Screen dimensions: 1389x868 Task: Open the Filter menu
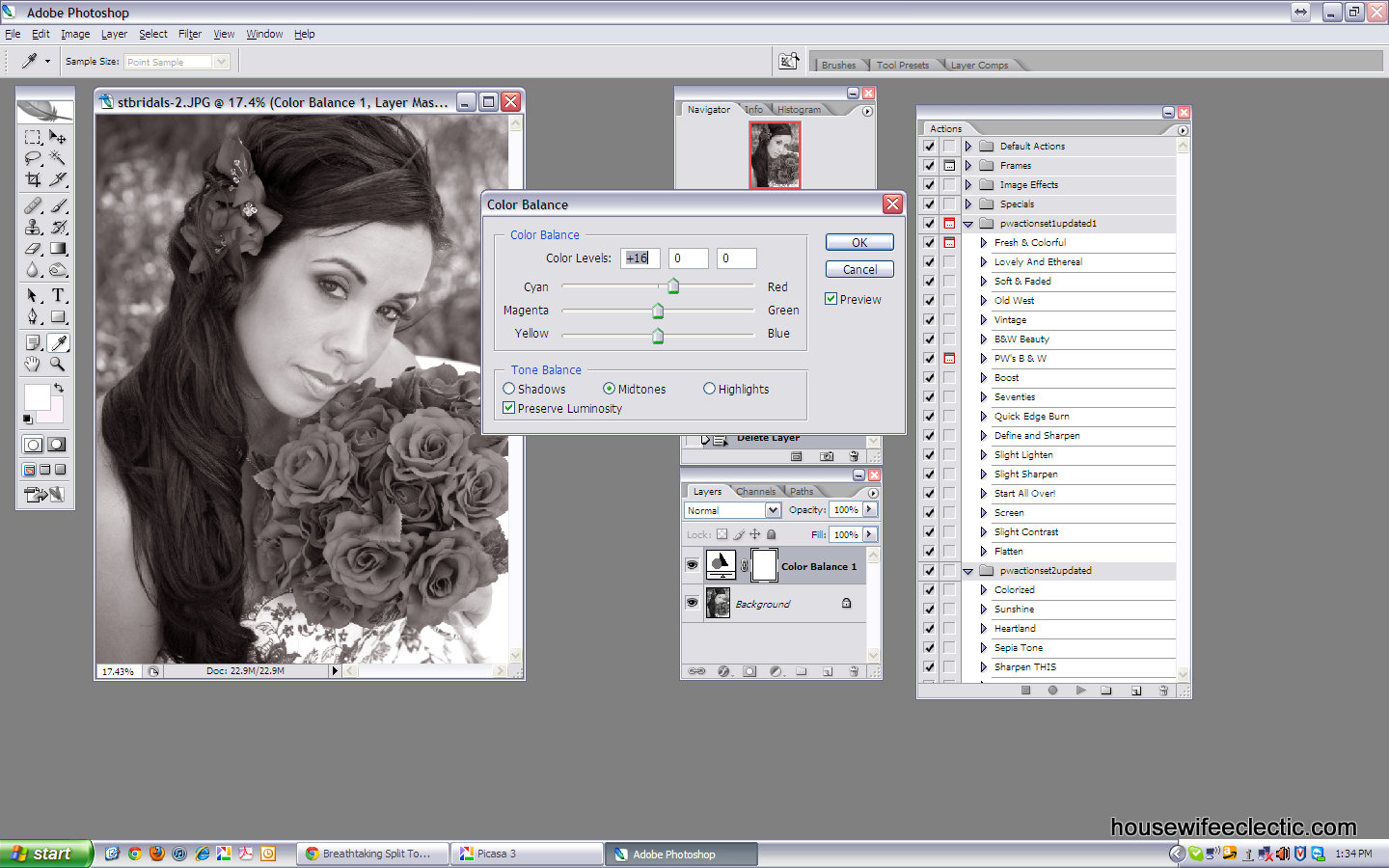tap(189, 34)
